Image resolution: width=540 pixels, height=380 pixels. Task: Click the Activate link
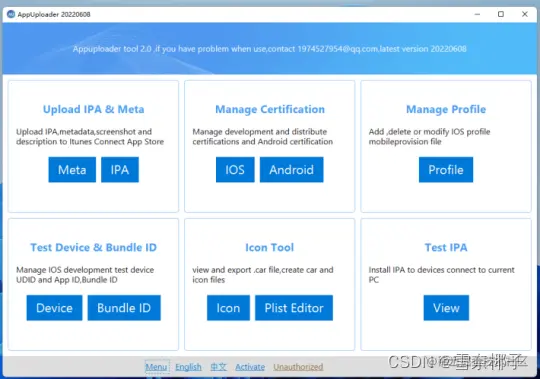(x=250, y=367)
